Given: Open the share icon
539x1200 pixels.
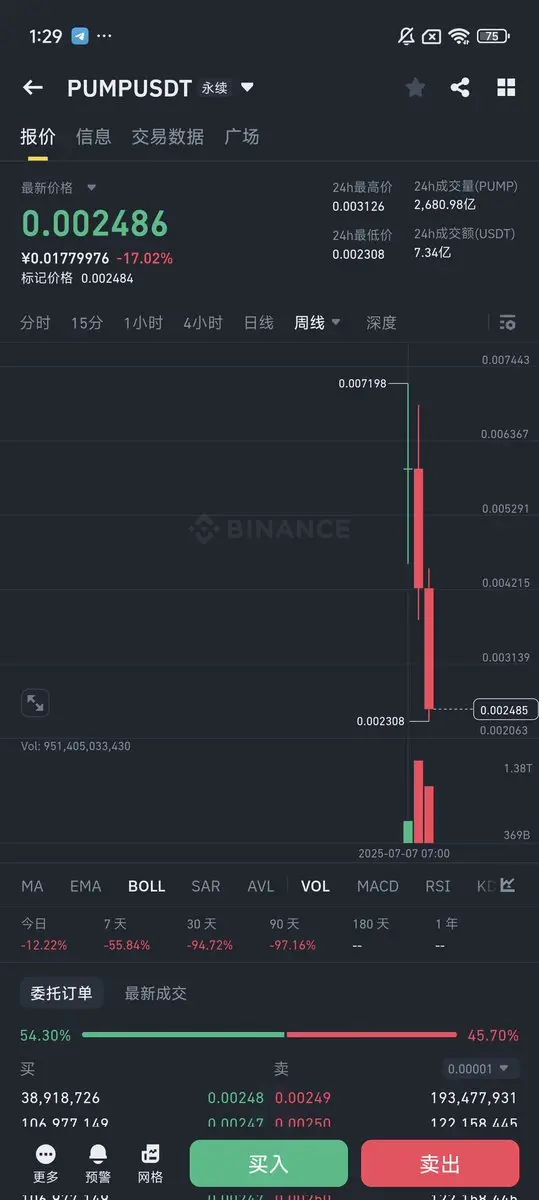Looking at the screenshot, I should 460,88.
